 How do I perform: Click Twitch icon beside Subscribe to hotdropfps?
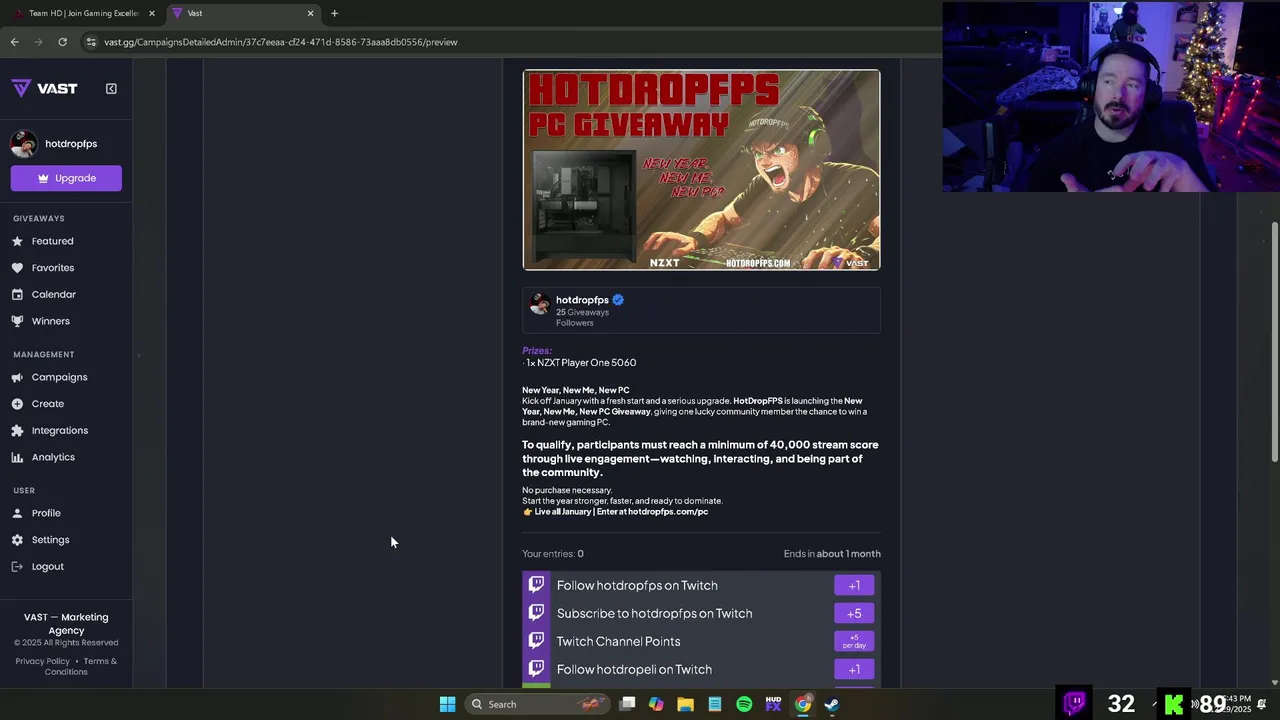coord(536,613)
